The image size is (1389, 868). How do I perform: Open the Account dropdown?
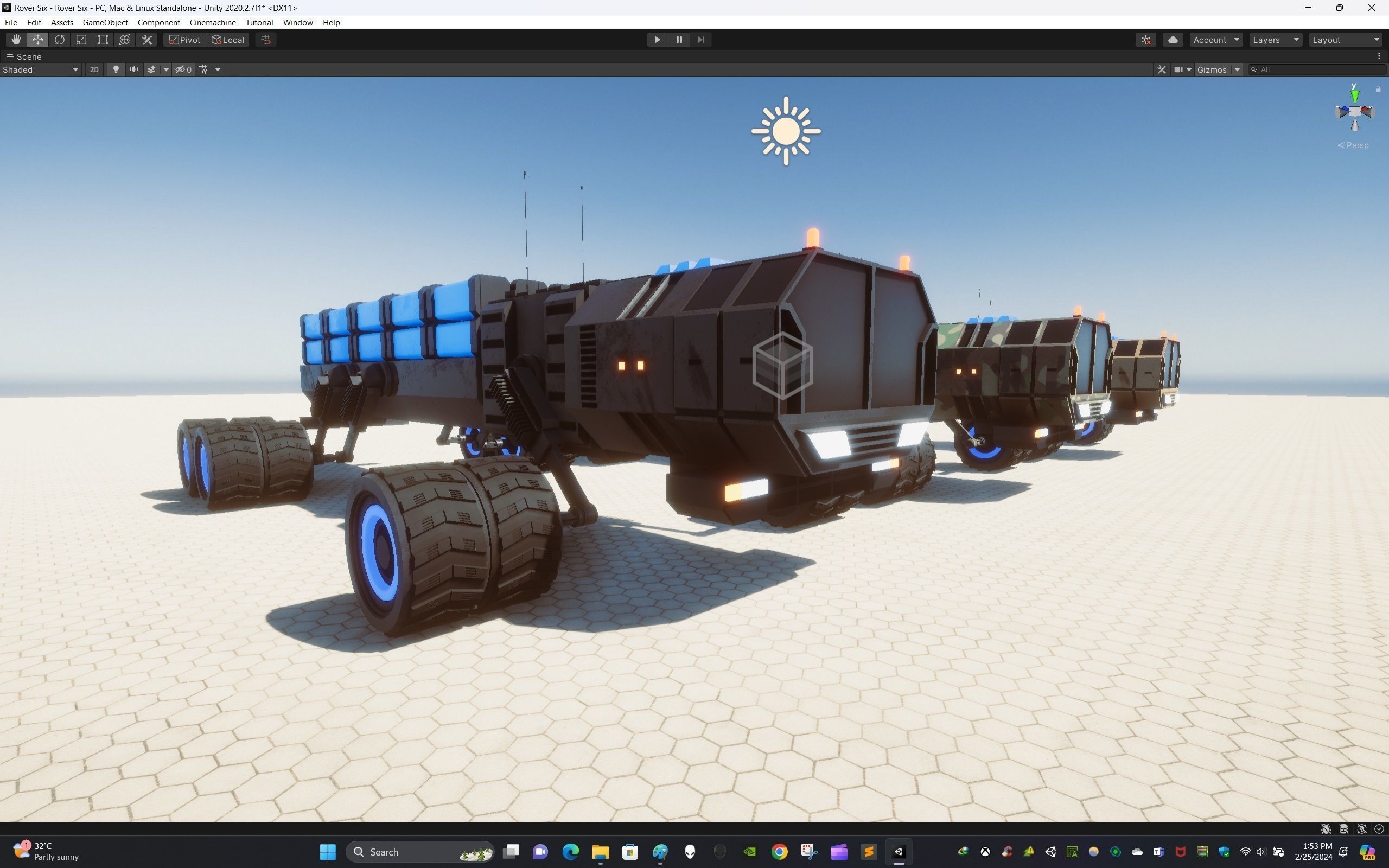coord(1216,40)
